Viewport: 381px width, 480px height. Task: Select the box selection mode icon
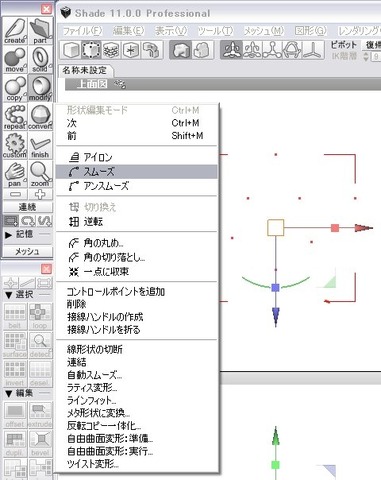point(11,221)
